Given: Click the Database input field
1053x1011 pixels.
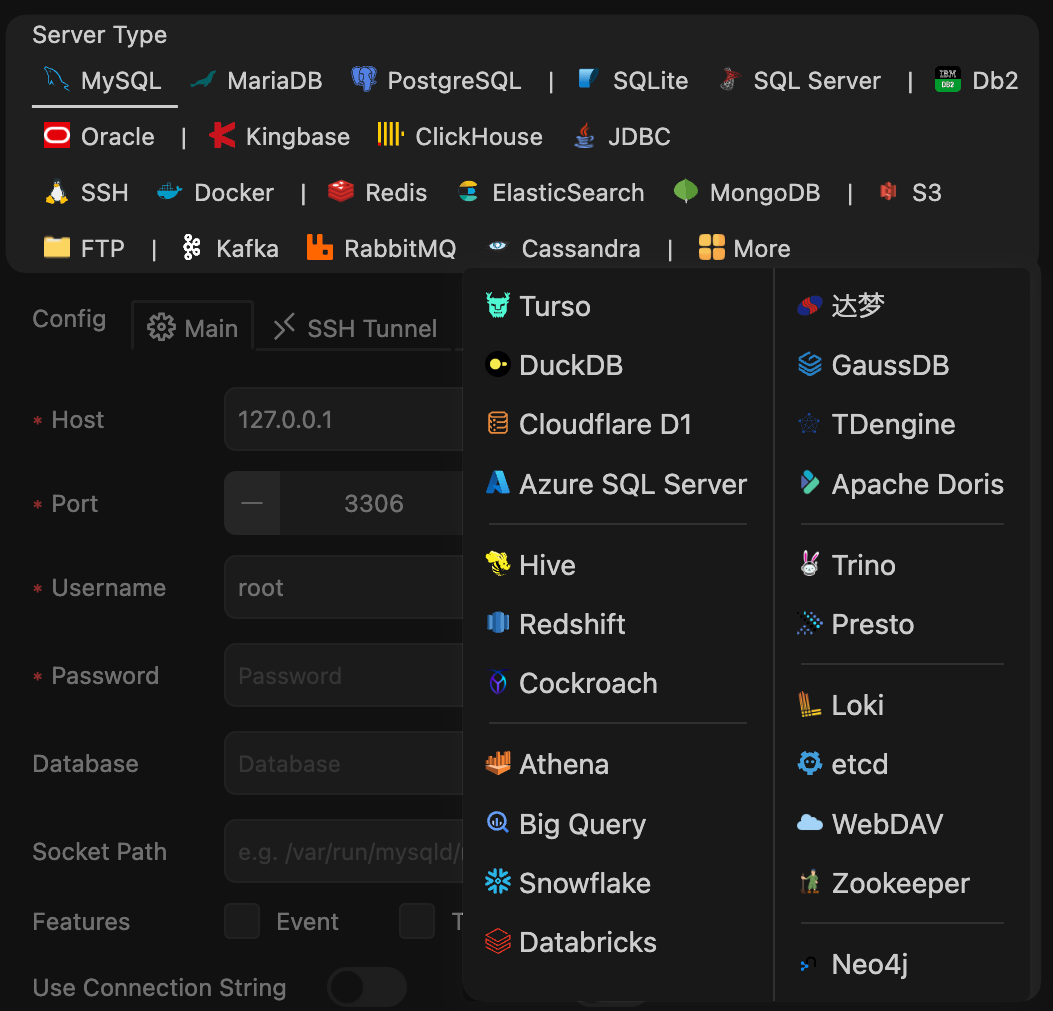Looking at the screenshot, I should pos(344,763).
